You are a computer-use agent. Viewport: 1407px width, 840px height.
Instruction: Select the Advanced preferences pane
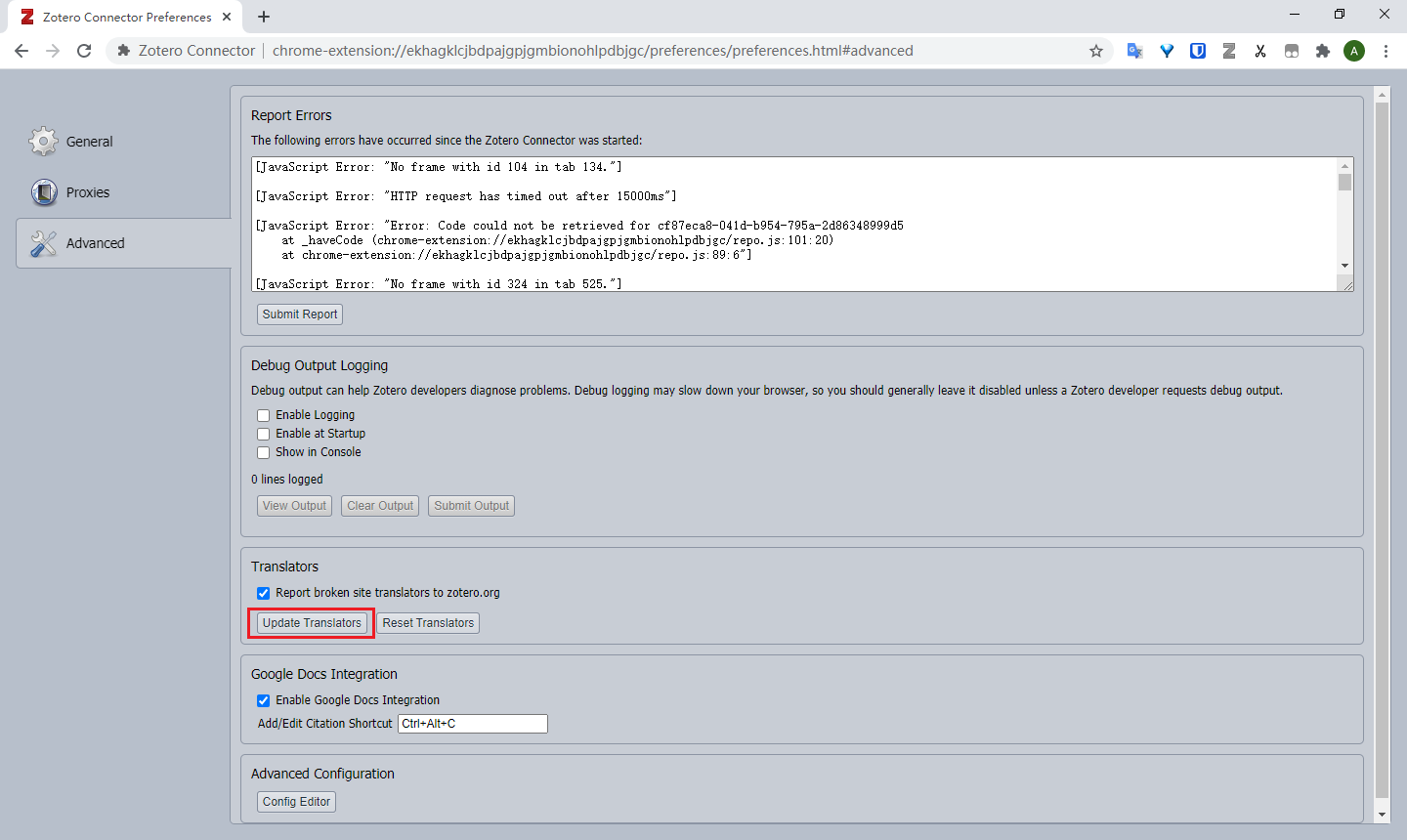tap(123, 243)
